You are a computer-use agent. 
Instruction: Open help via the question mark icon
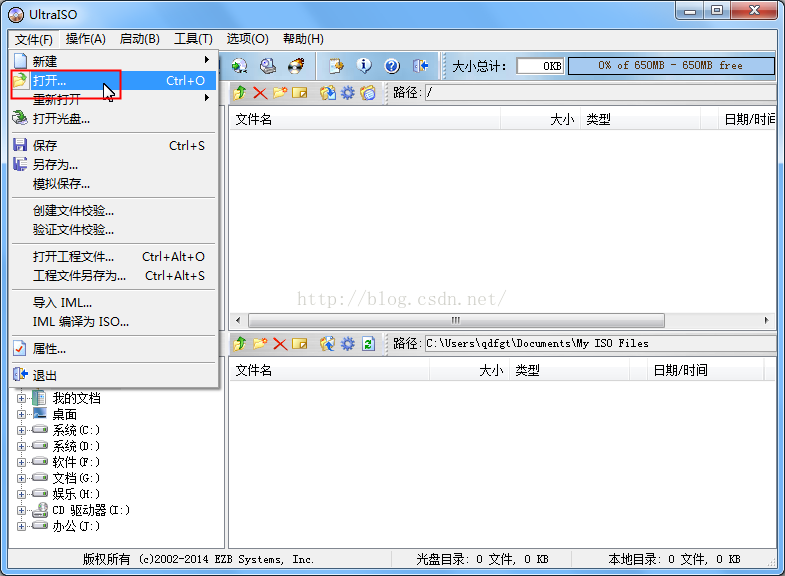(392, 66)
